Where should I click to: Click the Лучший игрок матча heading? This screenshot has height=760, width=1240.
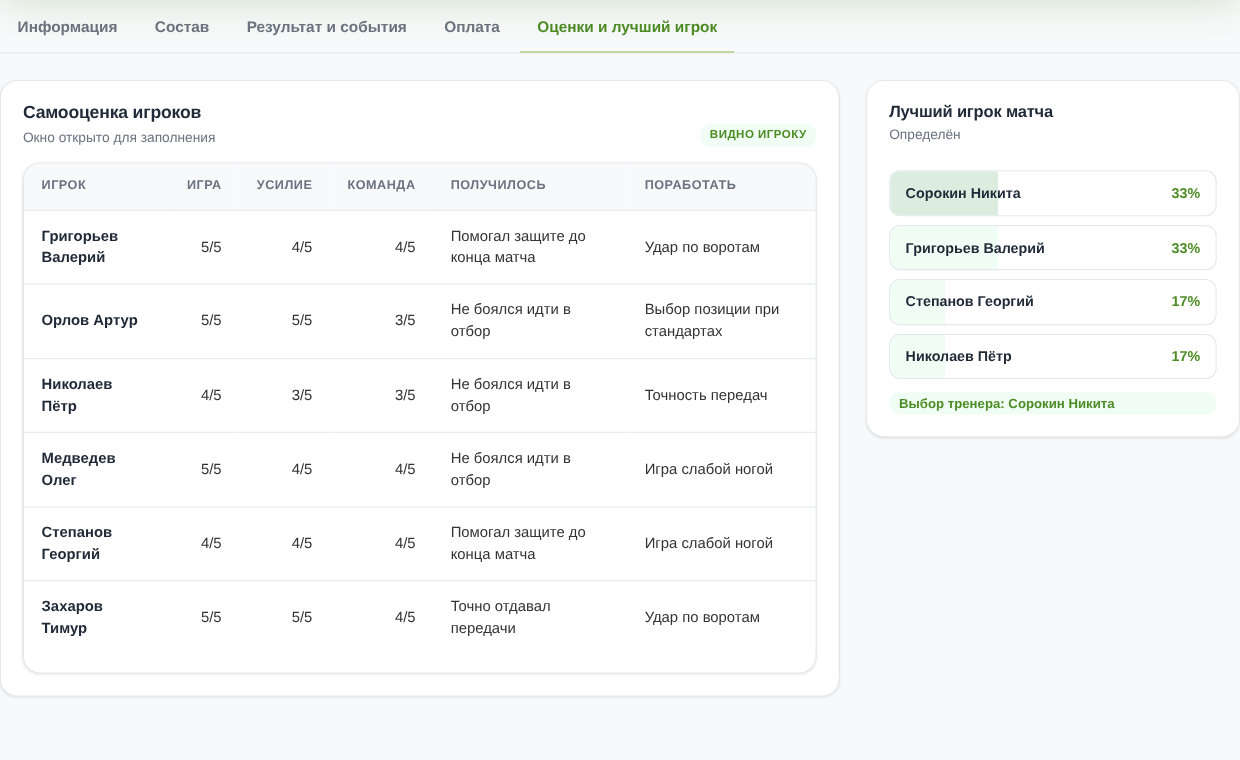[x=971, y=112]
